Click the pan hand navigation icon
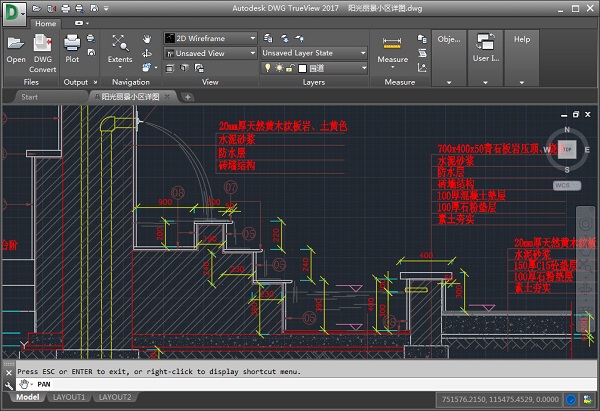600x411 pixels. (x=147, y=39)
